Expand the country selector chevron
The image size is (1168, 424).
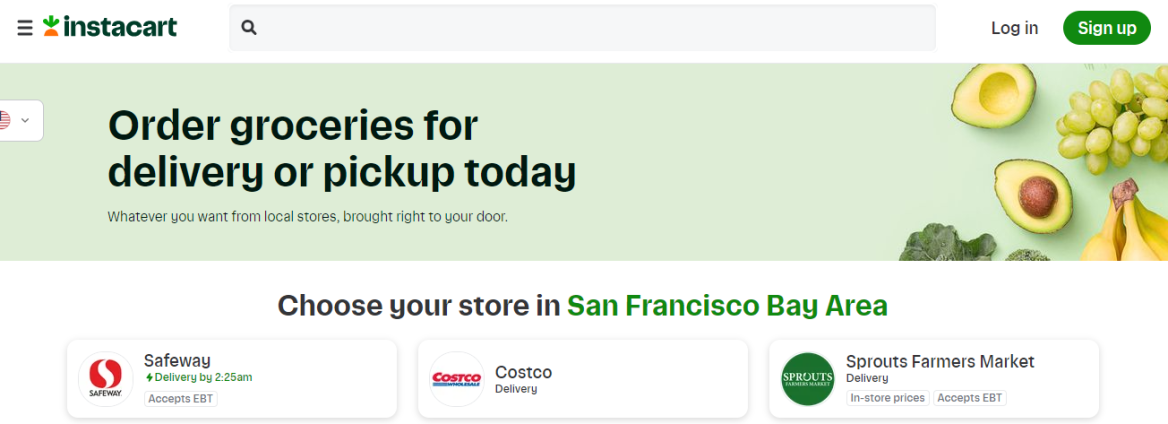pyautogui.click(x=25, y=120)
